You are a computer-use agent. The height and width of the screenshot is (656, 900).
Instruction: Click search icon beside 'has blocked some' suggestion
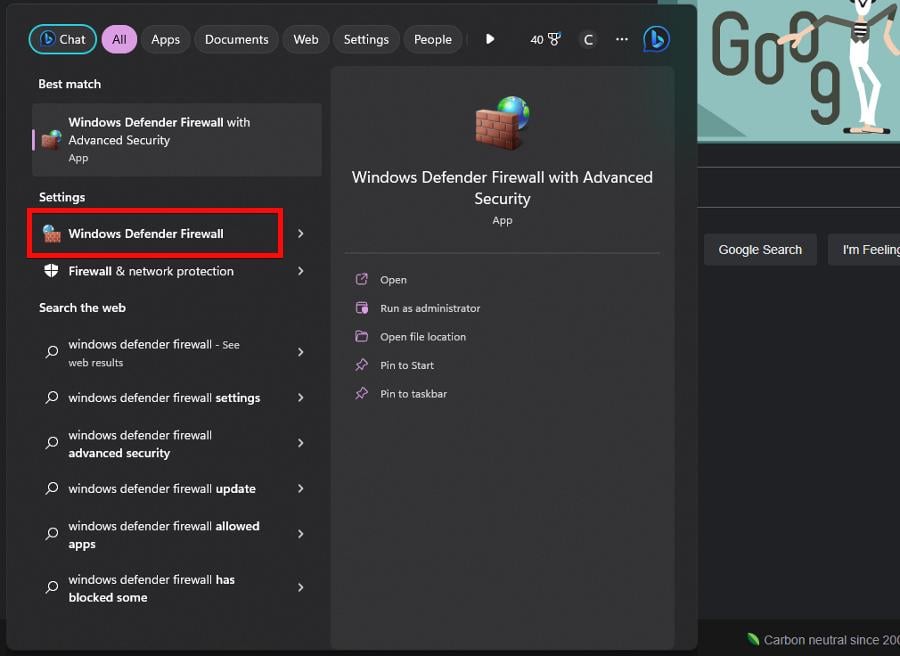tap(52, 587)
